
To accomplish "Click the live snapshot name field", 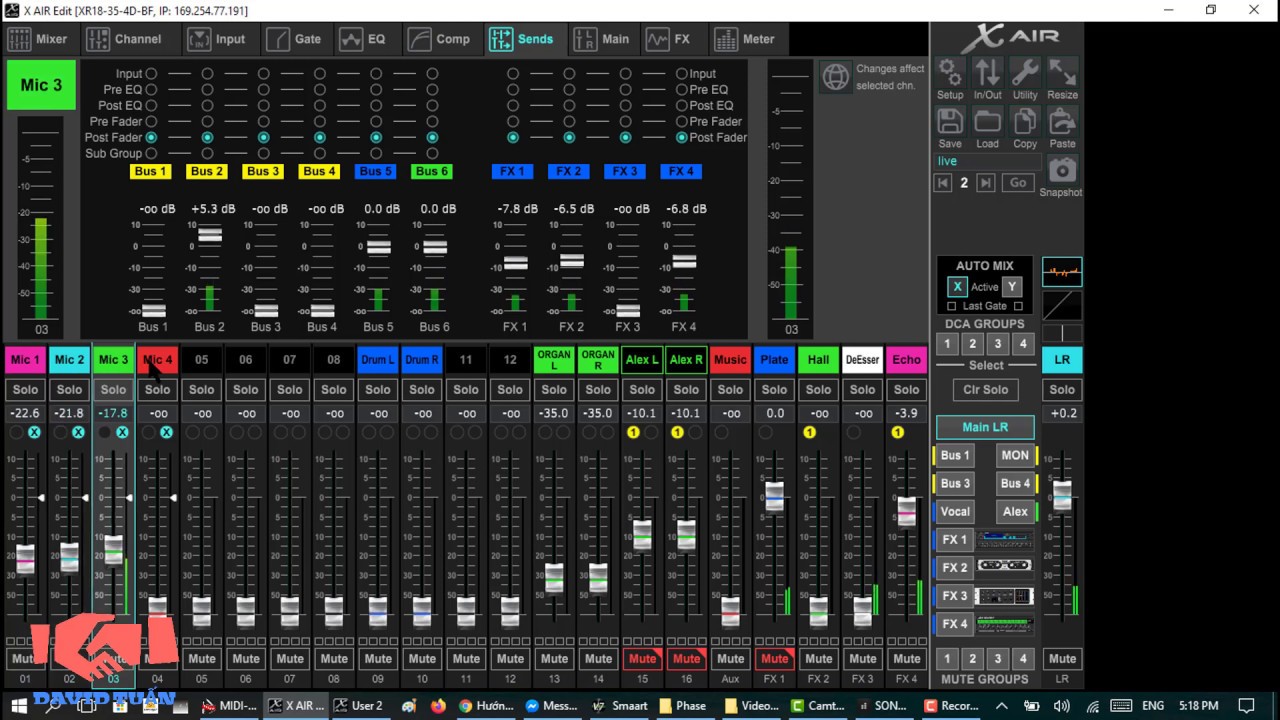I will (x=988, y=161).
